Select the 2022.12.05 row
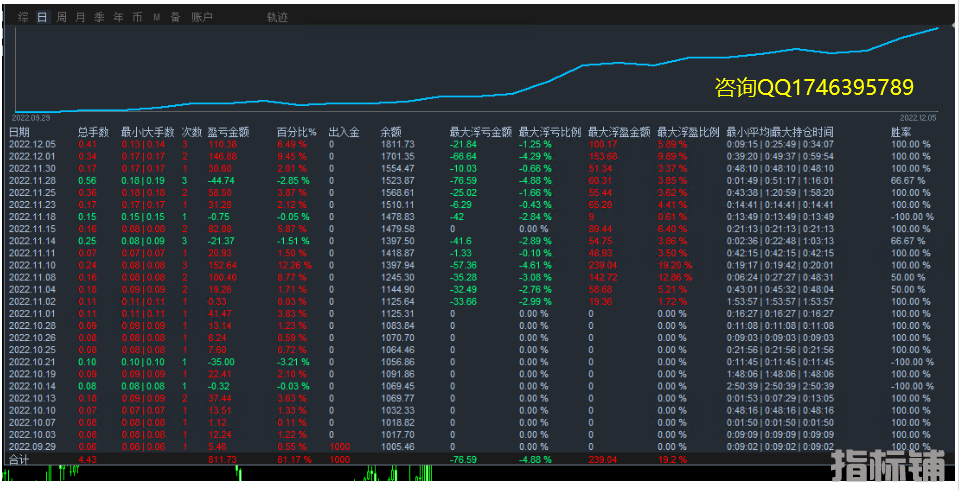Viewport: 959px width, 490px height. 33,144
